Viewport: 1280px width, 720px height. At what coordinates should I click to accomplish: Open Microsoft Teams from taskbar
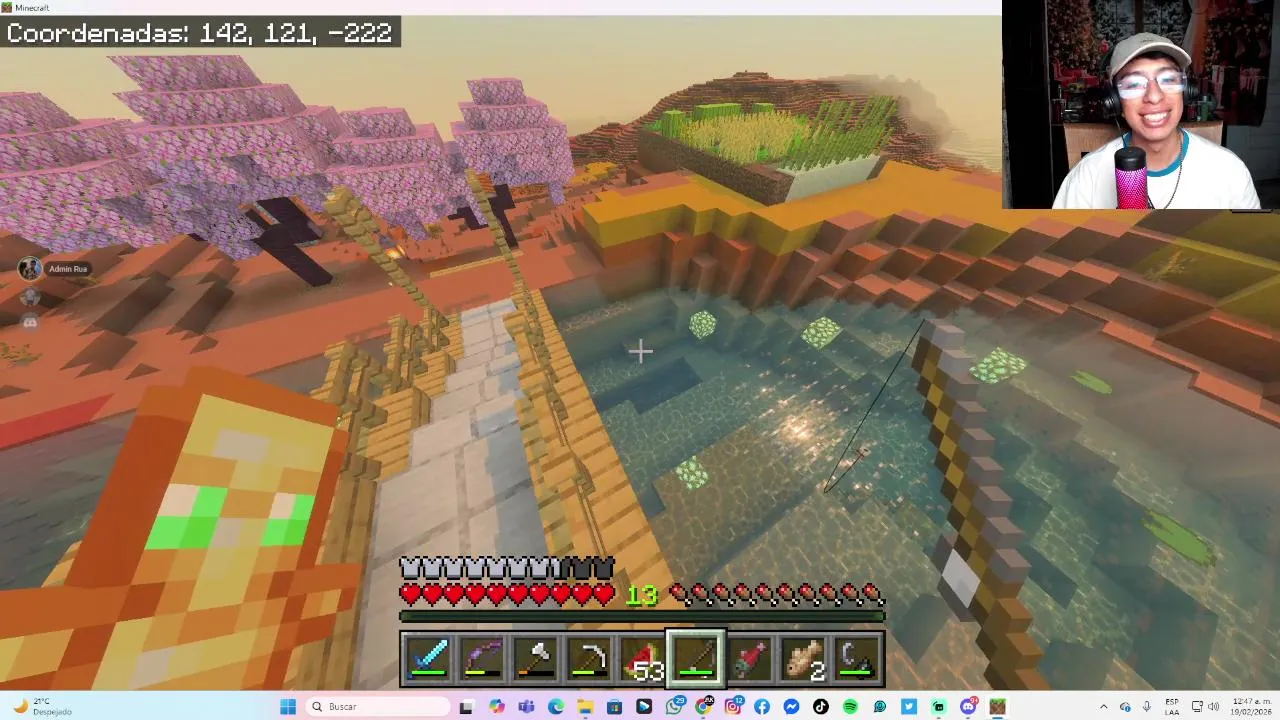pyautogui.click(x=526, y=706)
